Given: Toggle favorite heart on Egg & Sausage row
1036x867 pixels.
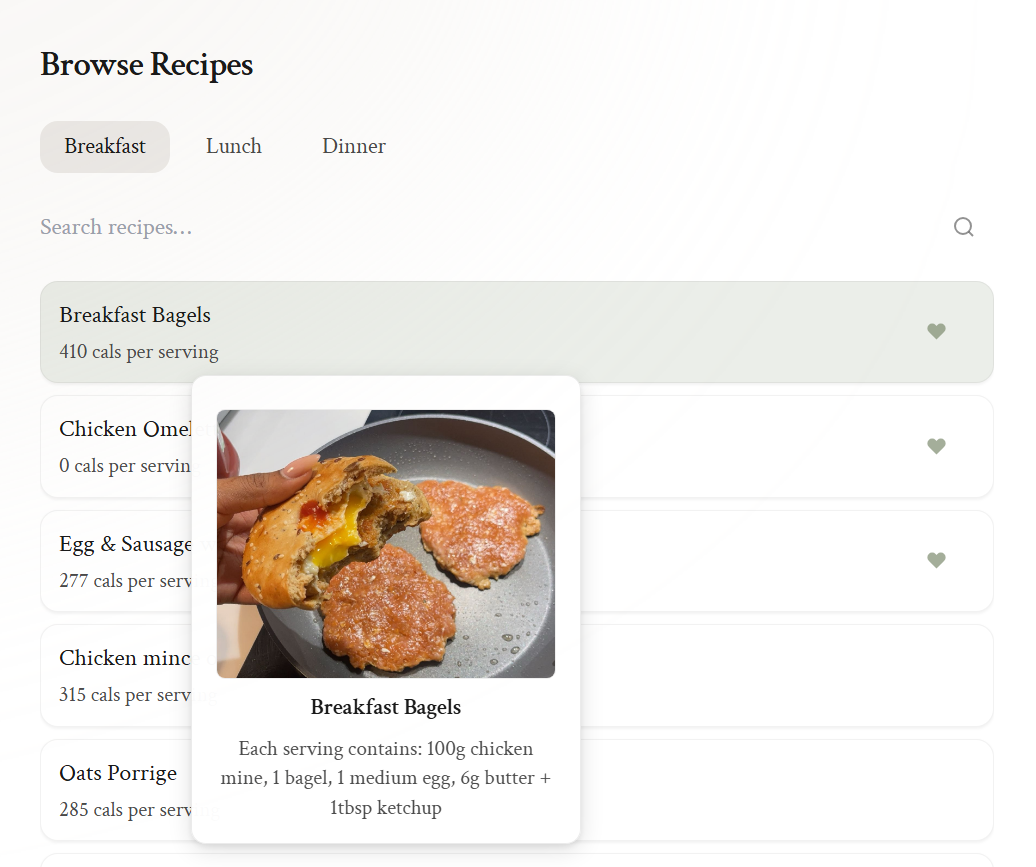Looking at the screenshot, I should [x=936, y=560].
